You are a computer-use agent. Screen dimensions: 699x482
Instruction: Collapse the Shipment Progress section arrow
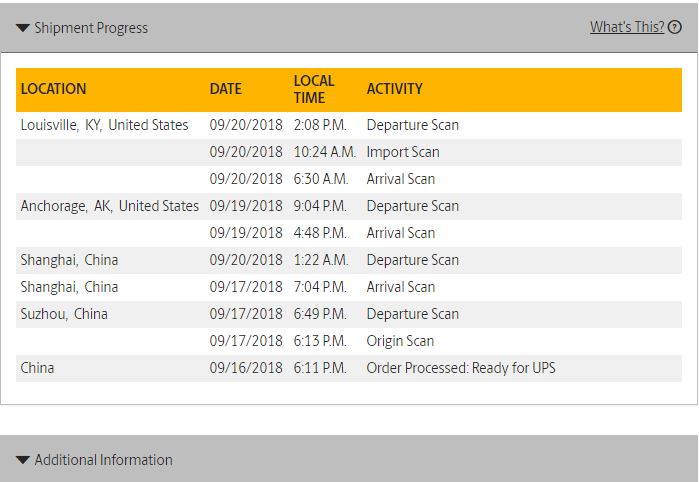[22, 28]
